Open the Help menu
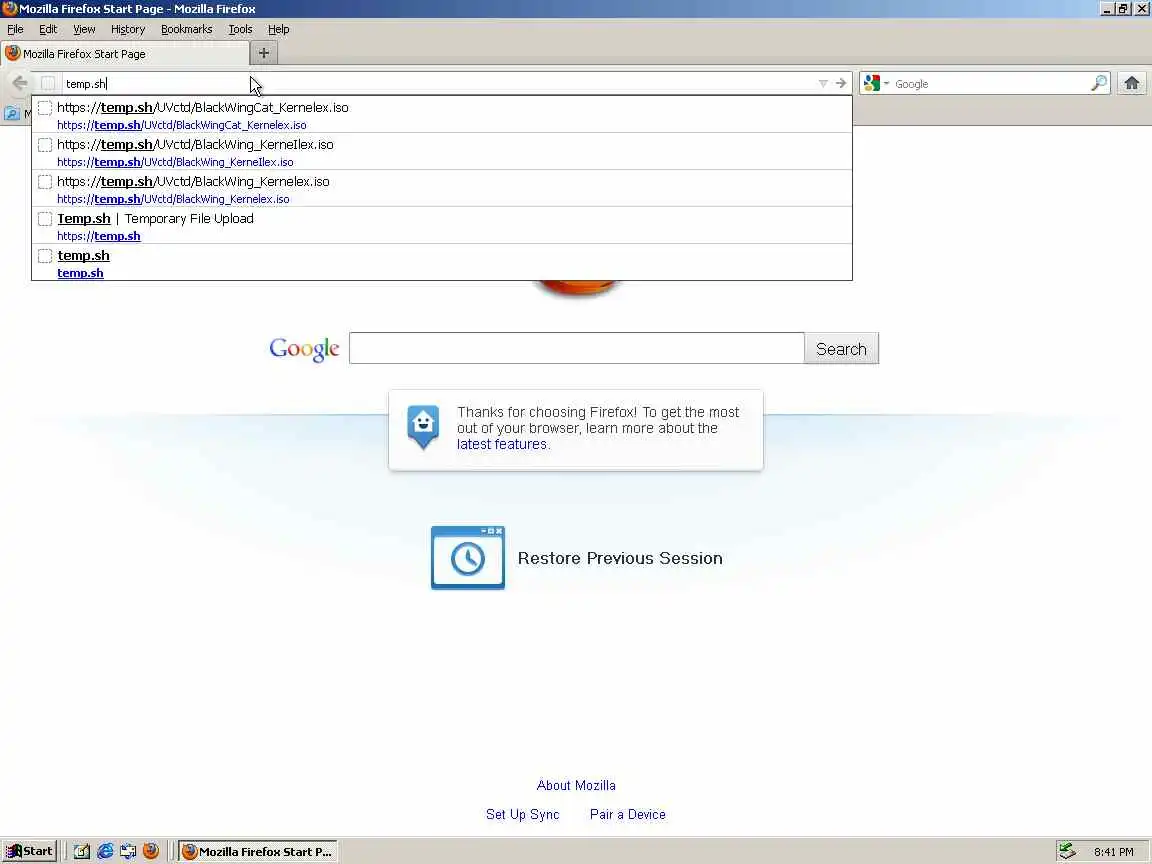Viewport: 1152px width, 864px height. pyautogui.click(x=278, y=29)
